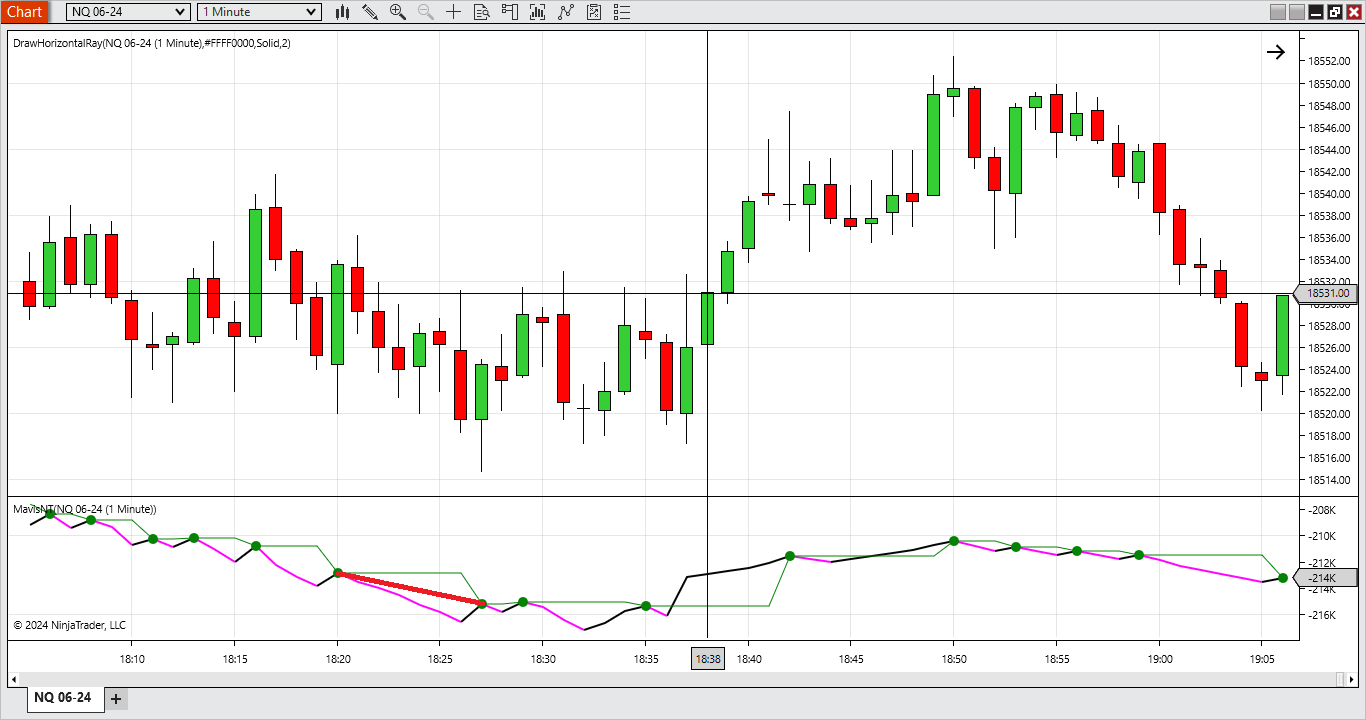Screen dimensions: 1366x720
Task: Open the 1 Minute interval dropdown
Action: (260, 12)
